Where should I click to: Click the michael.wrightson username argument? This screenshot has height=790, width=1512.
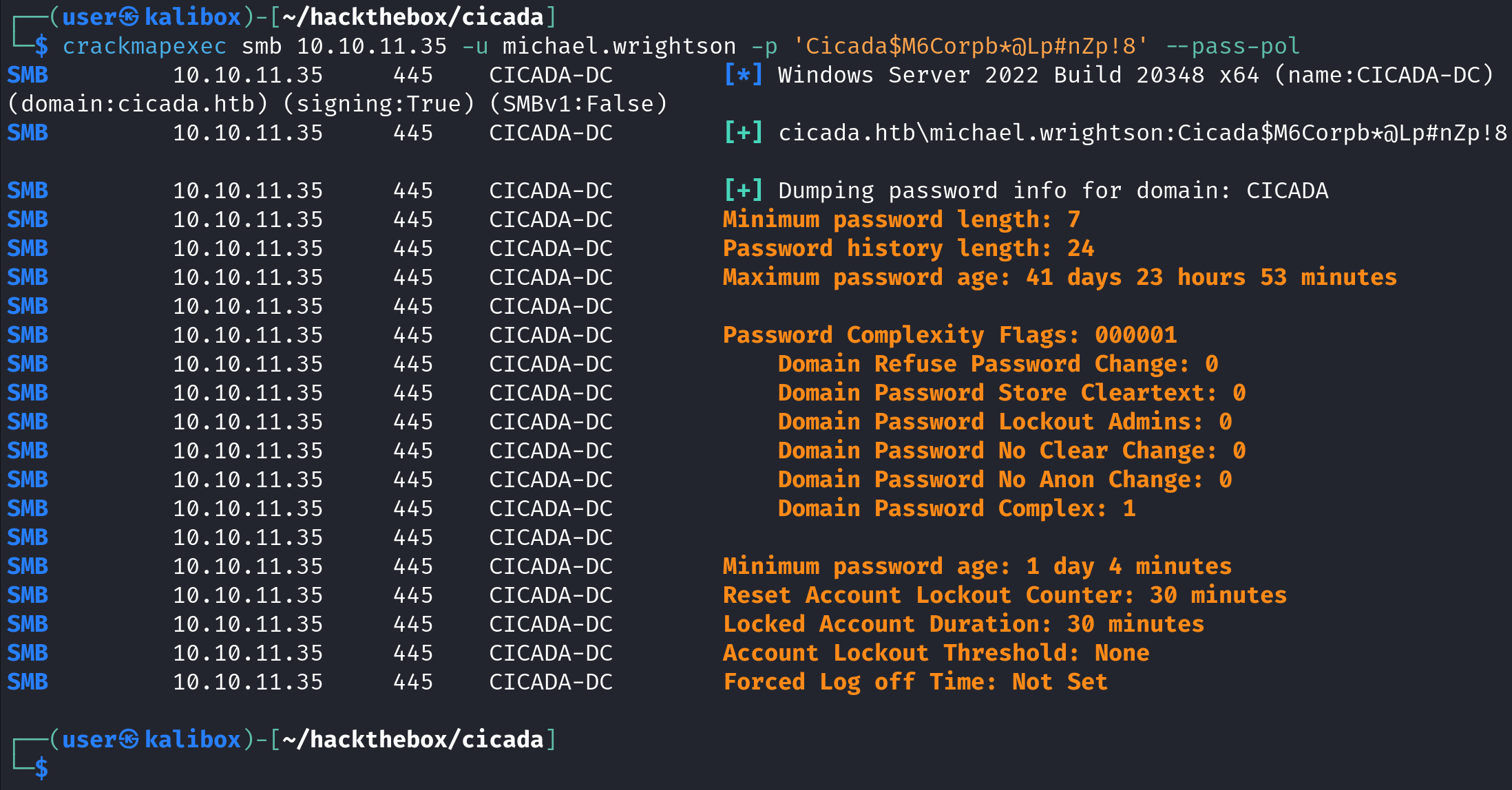(620, 46)
